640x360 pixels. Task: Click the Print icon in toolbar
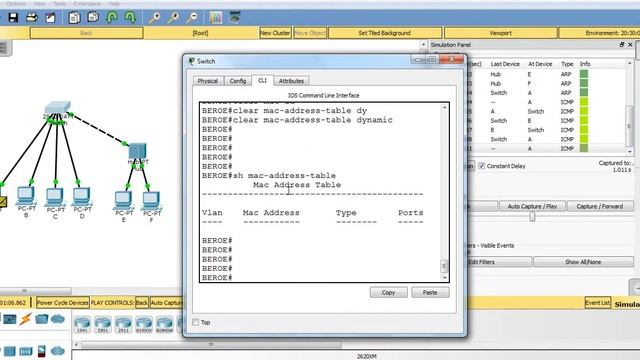(32, 18)
